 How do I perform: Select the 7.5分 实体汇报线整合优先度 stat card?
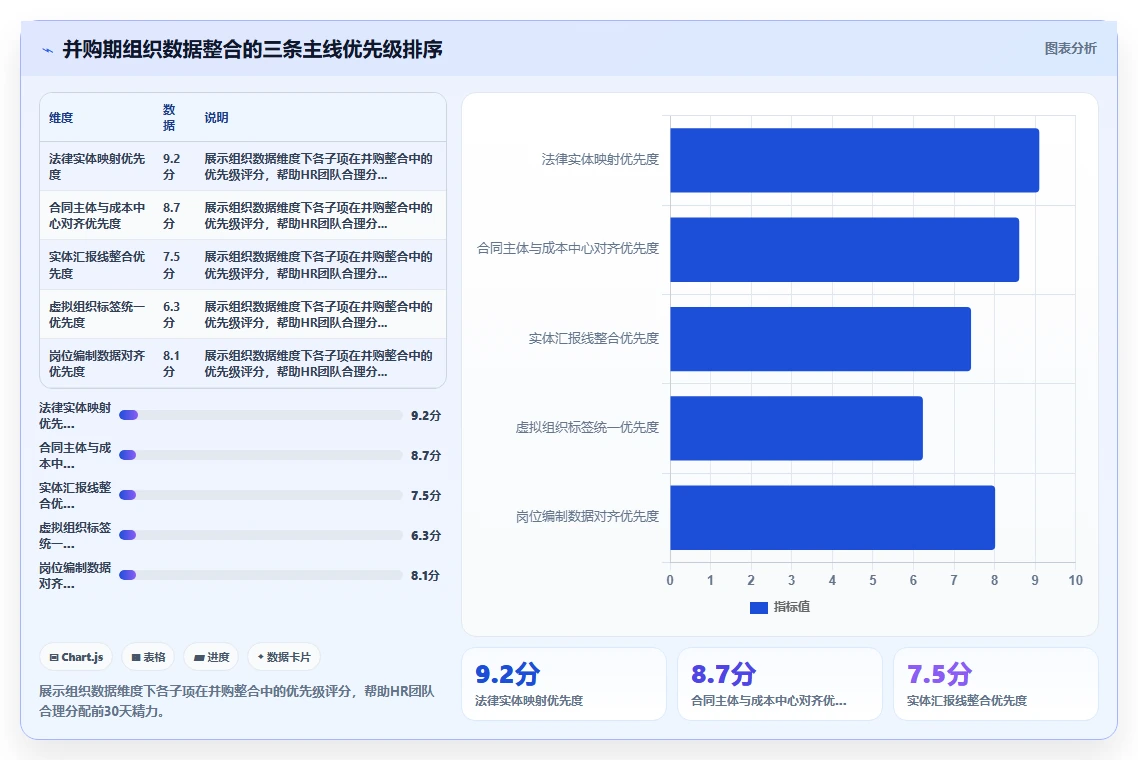pyautogui.click(x=996, y=684)
